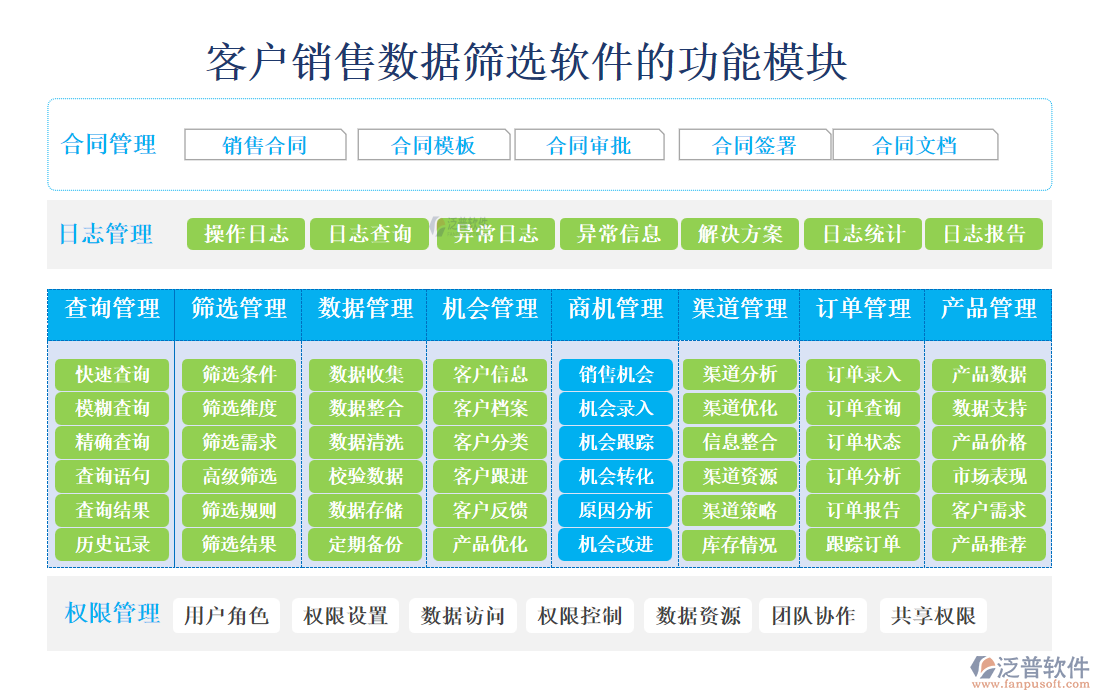
Task: Select 操作日志 in log management
Action: tap(244, 234)
